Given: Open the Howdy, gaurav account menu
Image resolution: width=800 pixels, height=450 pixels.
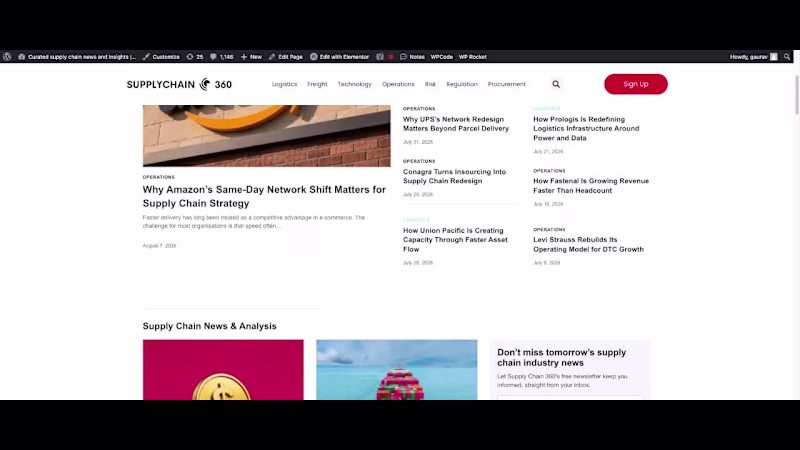Looking at the screenshot, I should click(754, 57).
